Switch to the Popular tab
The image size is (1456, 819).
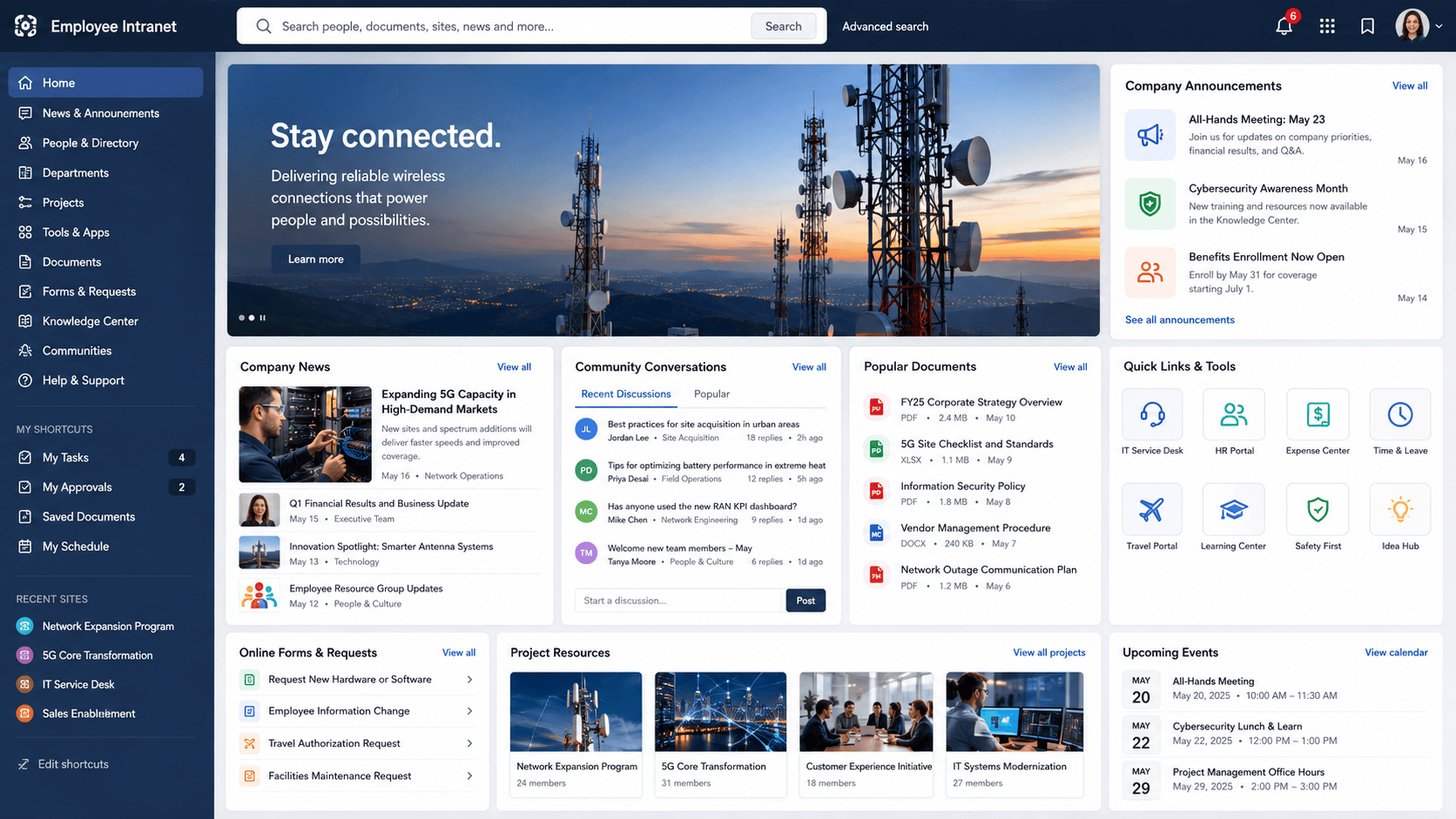click(711, 394)
